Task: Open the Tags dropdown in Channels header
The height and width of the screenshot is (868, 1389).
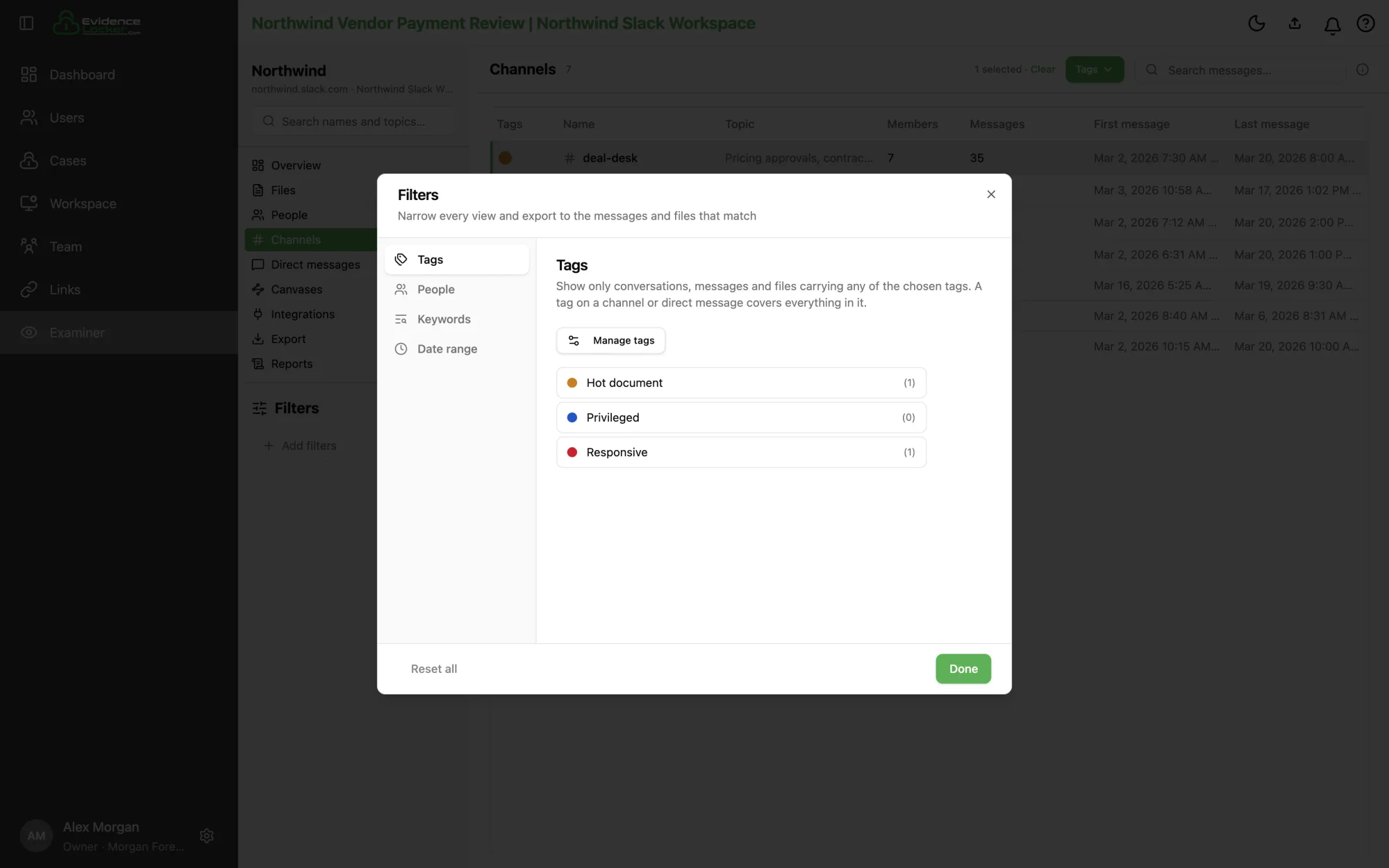Action: click(1095, 69)
